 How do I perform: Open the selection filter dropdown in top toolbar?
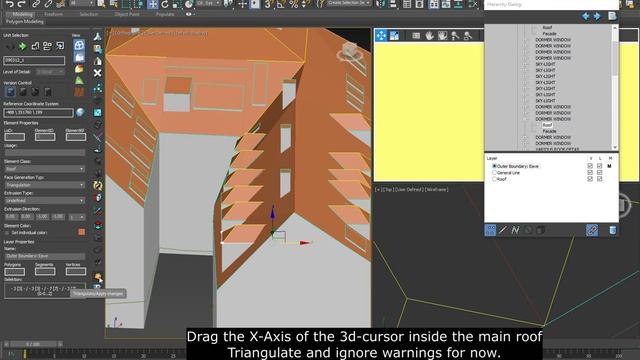point(82,4)
